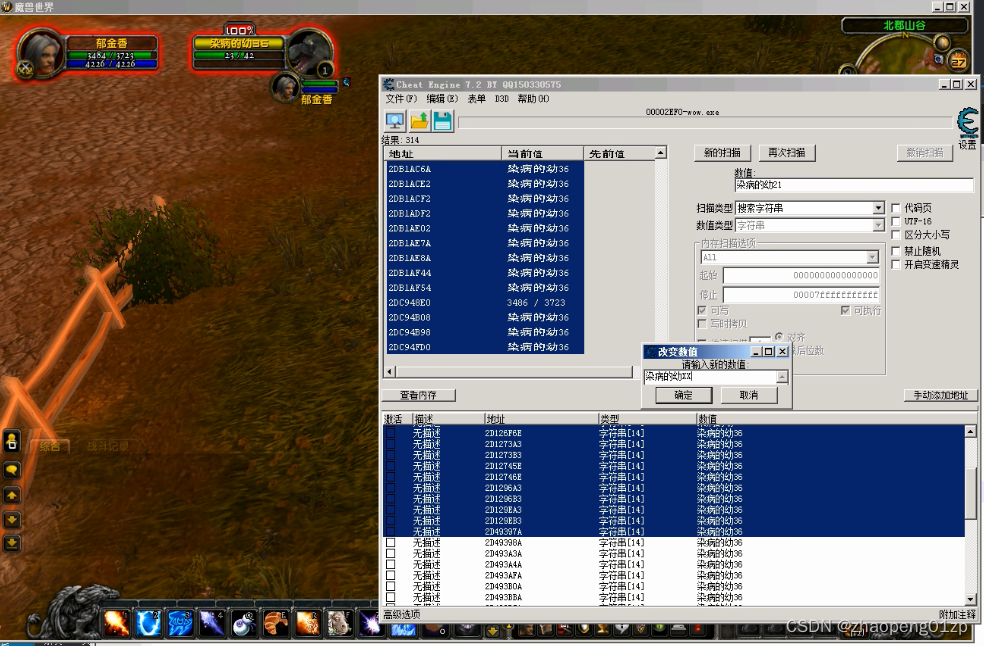The width and height of the screenshot is (984, 646).
Task: Click the 新的扫描 button
Action: coord(722,153)
